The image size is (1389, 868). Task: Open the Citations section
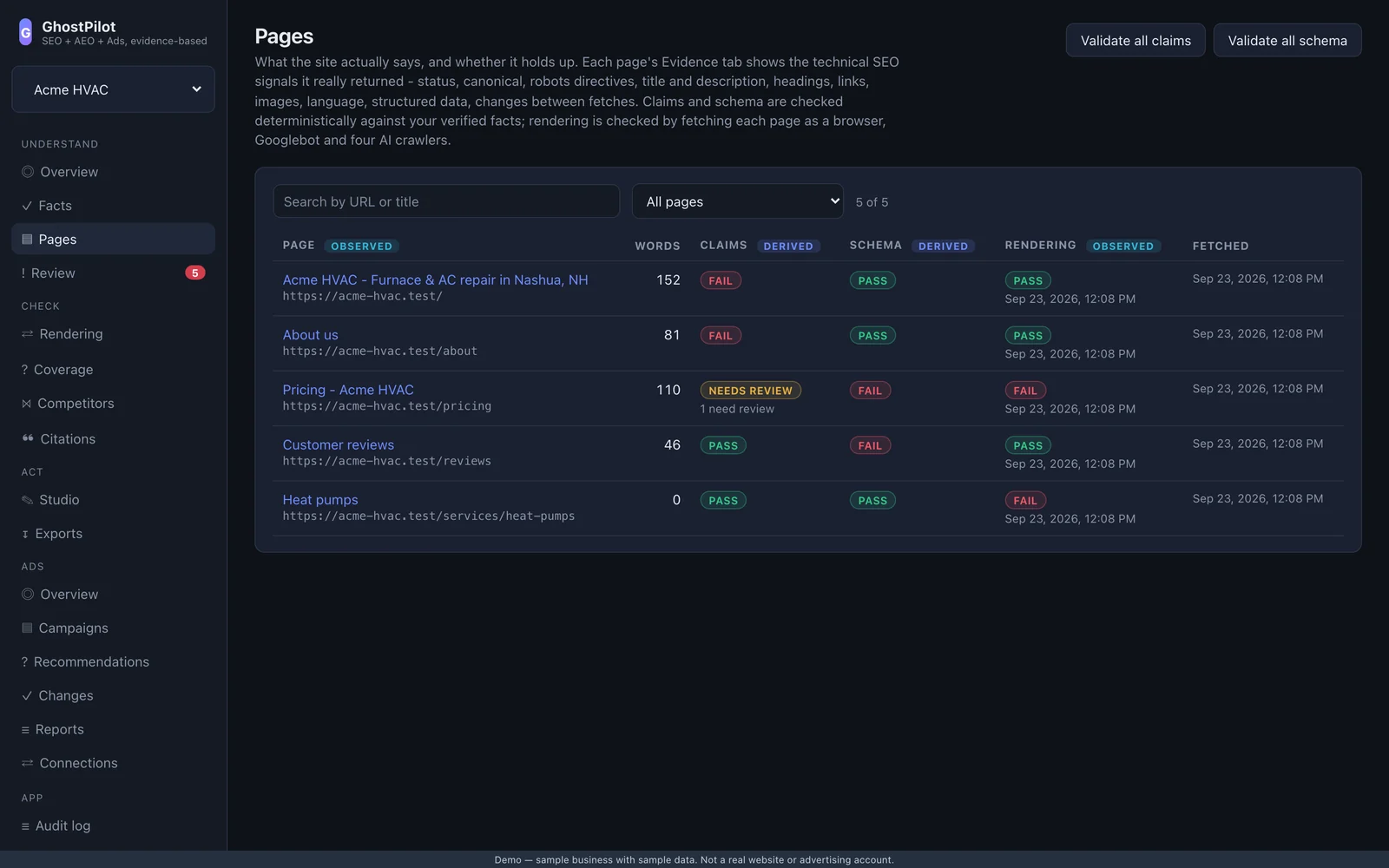point(113,439)
